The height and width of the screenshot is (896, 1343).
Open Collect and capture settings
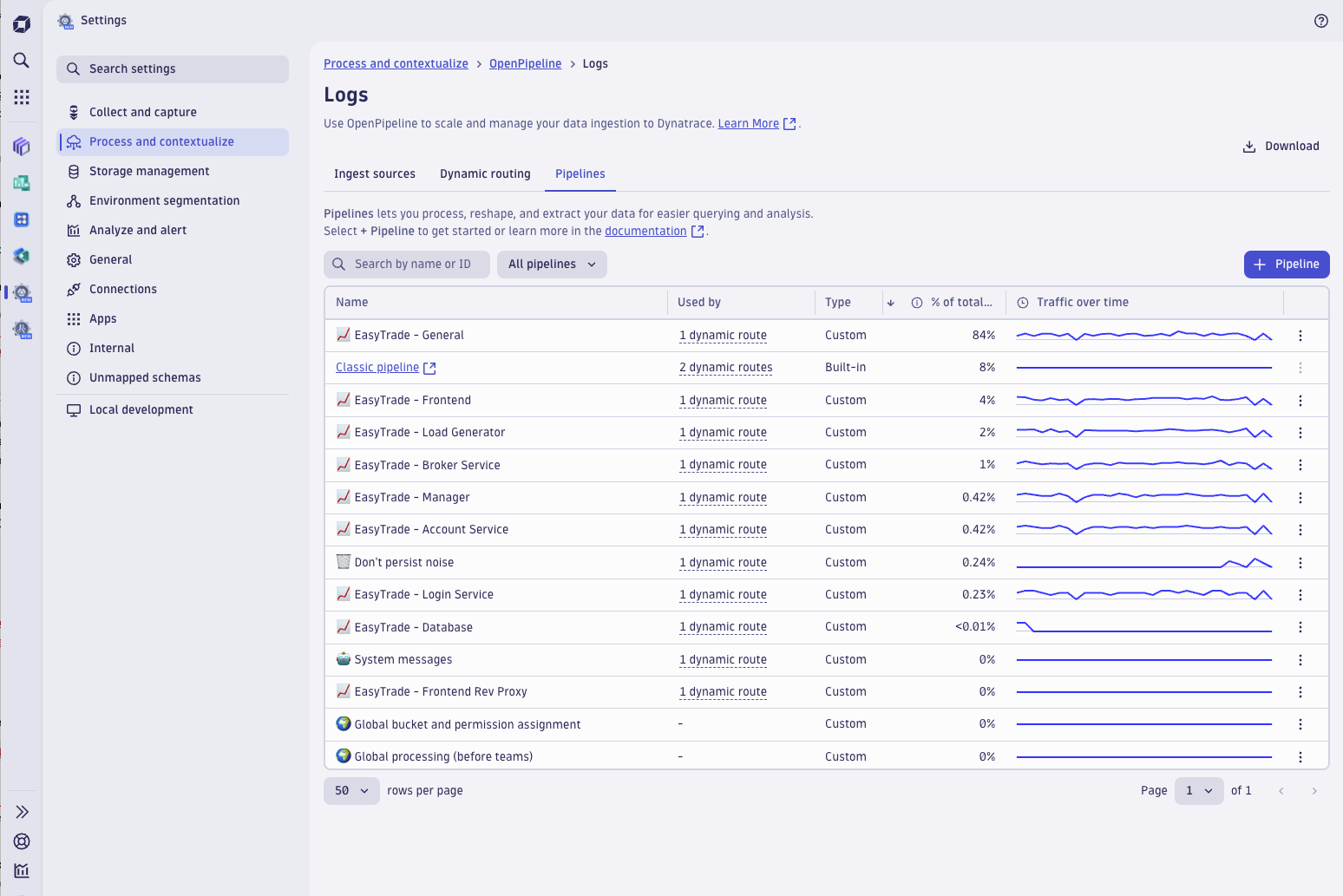(173, 113)
